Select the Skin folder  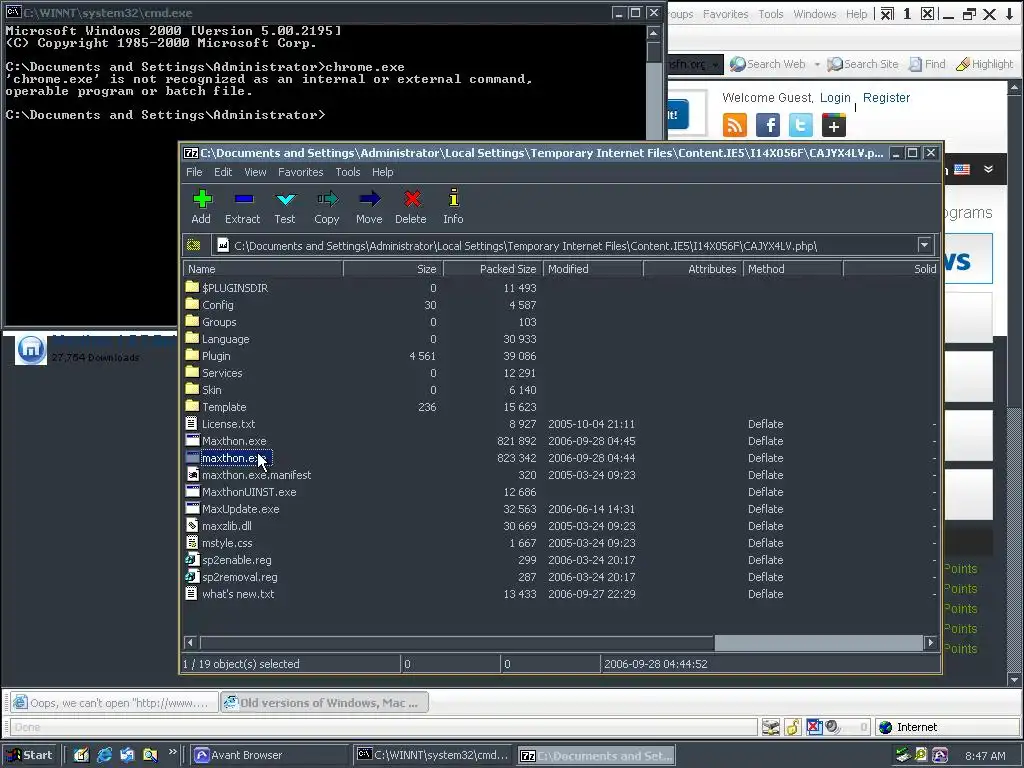[x=212, y=390]
